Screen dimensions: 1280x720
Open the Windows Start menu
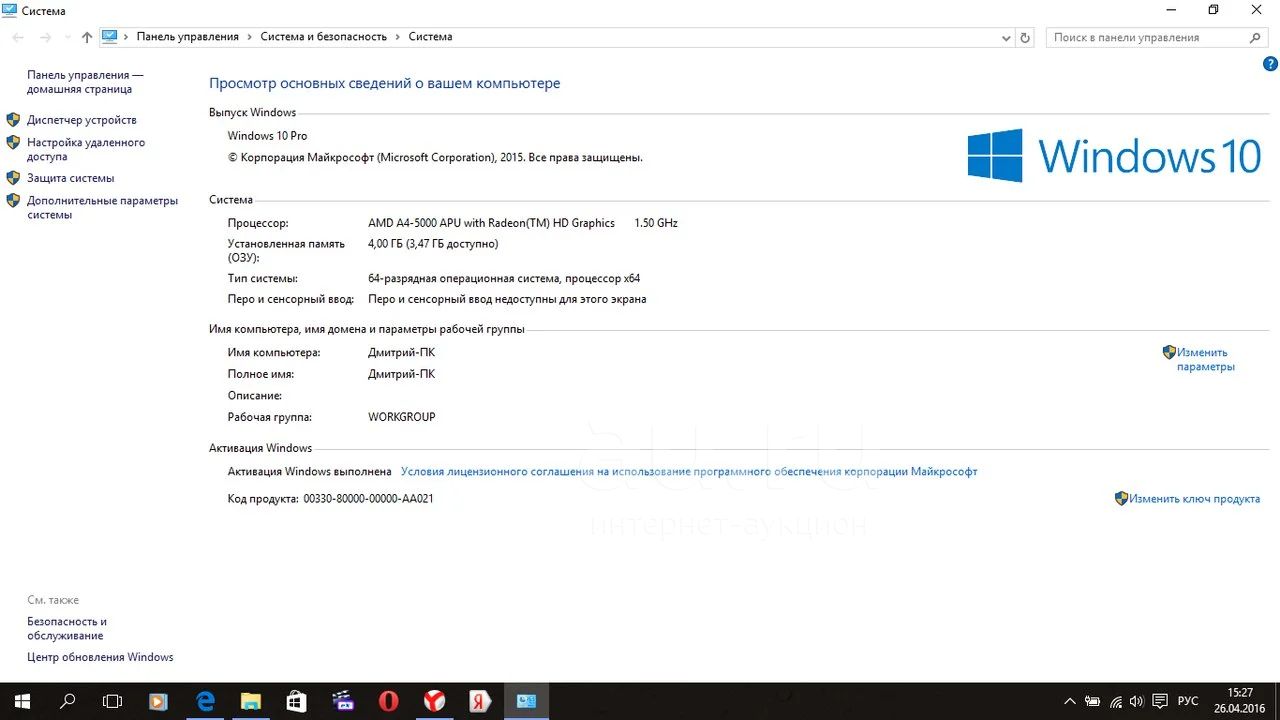point(22,701)
